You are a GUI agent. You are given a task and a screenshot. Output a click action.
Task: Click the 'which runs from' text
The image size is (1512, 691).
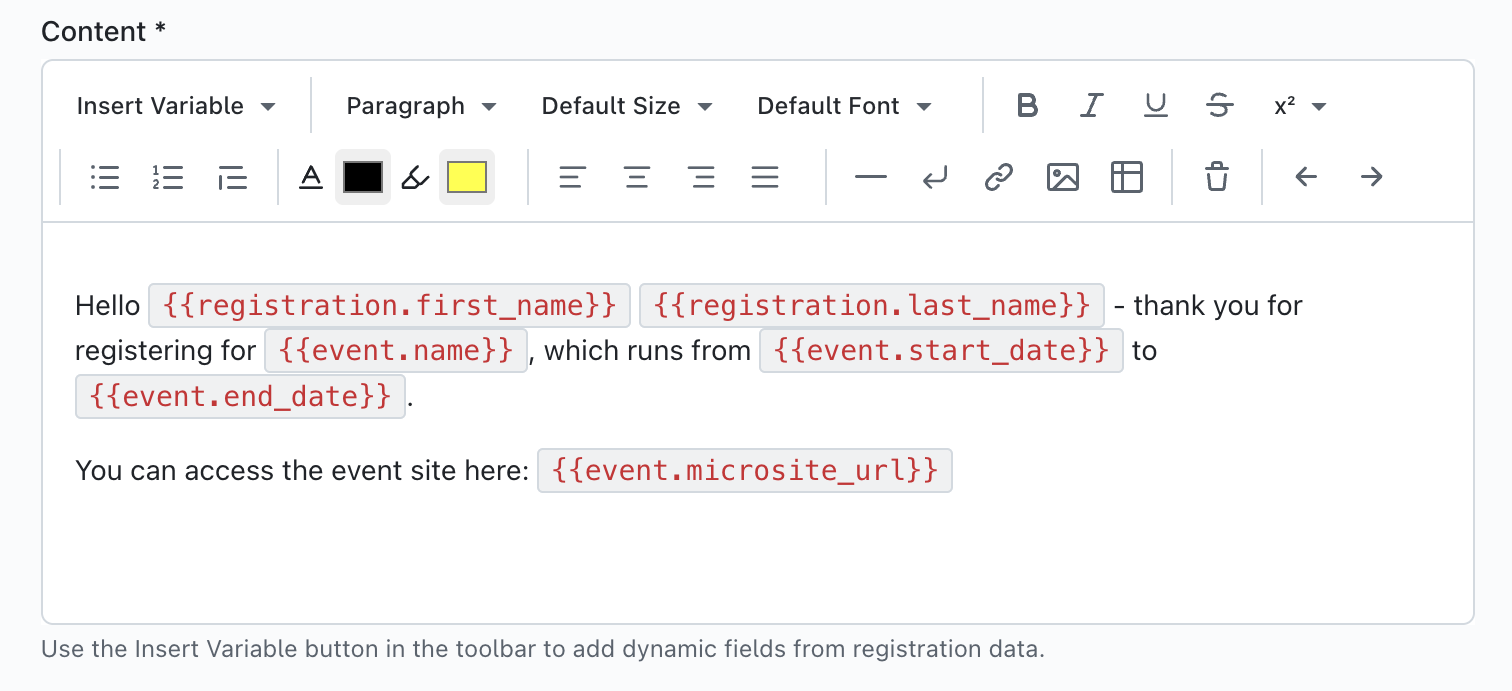coord(647,351)
